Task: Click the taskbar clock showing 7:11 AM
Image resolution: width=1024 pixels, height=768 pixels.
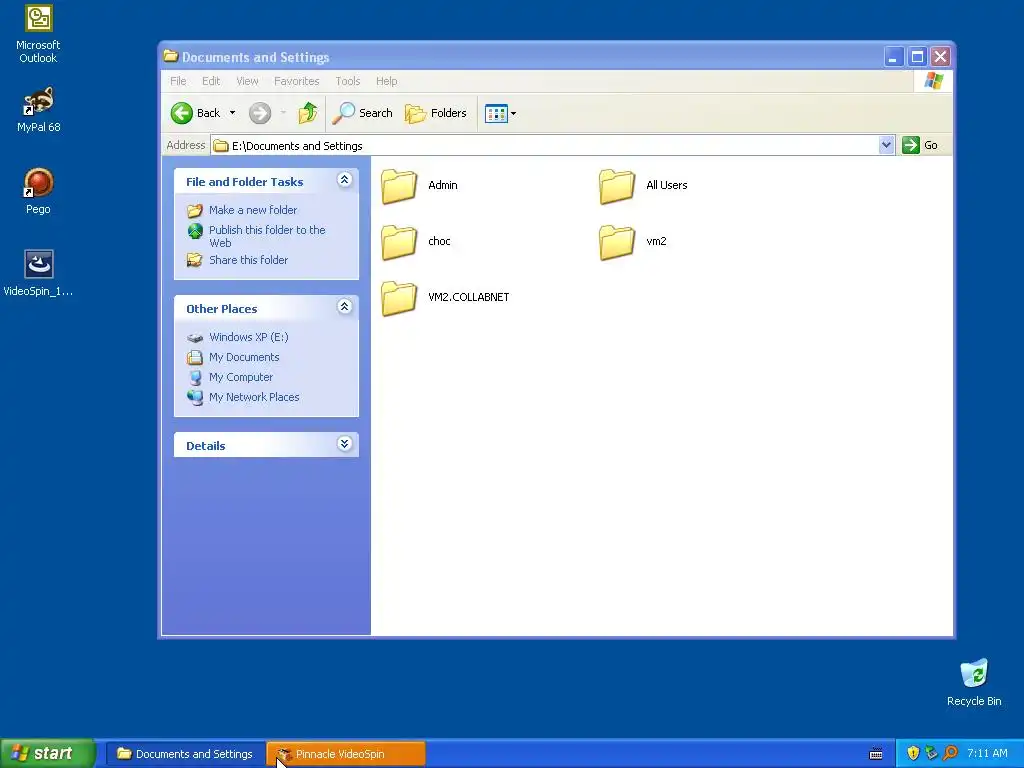Action: tap(987, 754)
